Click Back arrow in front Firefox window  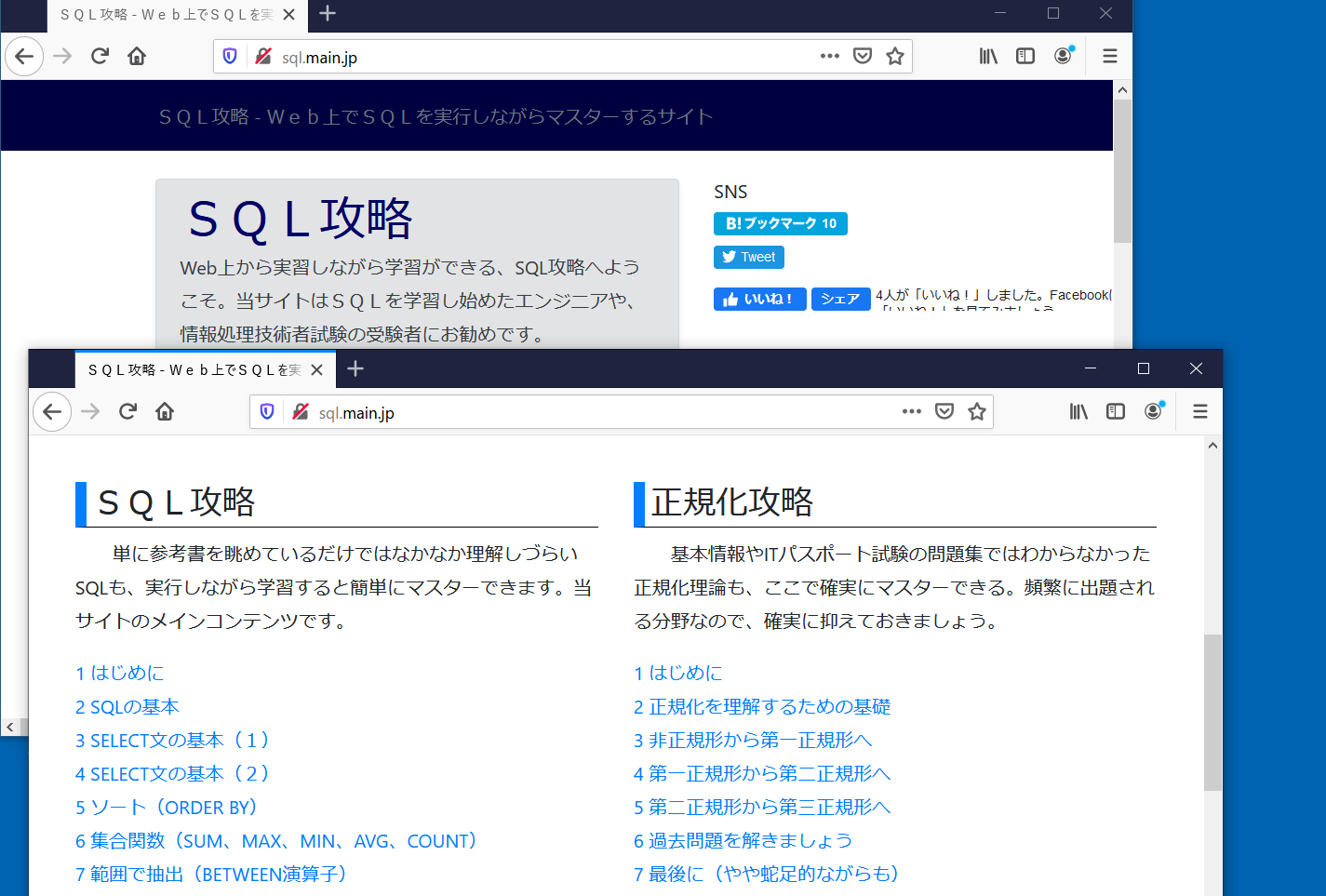[x=52, y=411]
